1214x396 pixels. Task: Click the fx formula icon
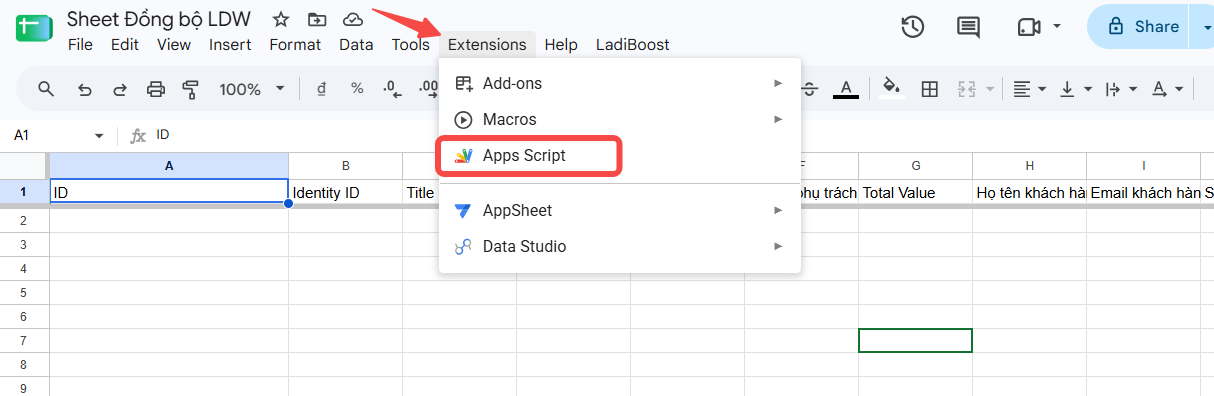(139, 135)
